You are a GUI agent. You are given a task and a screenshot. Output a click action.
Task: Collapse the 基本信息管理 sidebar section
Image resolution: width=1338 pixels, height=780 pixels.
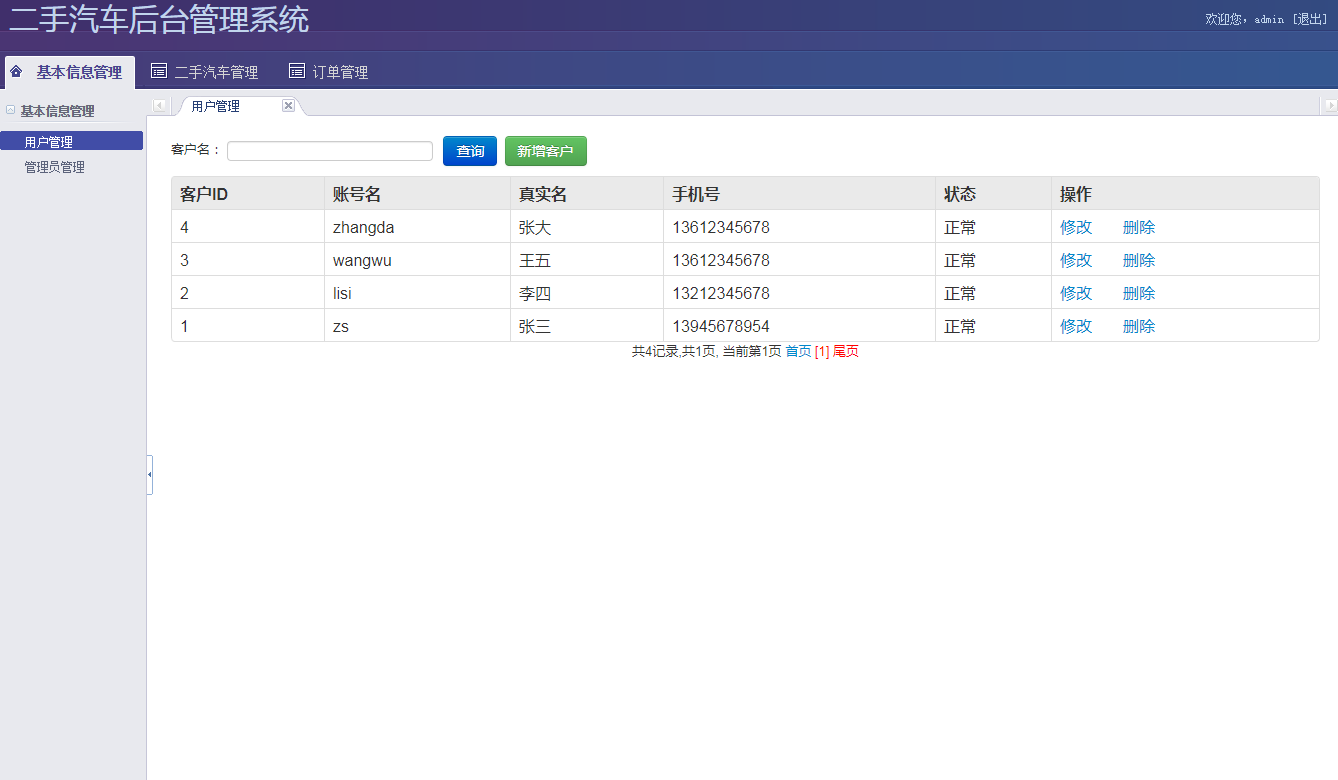(11, 110)
